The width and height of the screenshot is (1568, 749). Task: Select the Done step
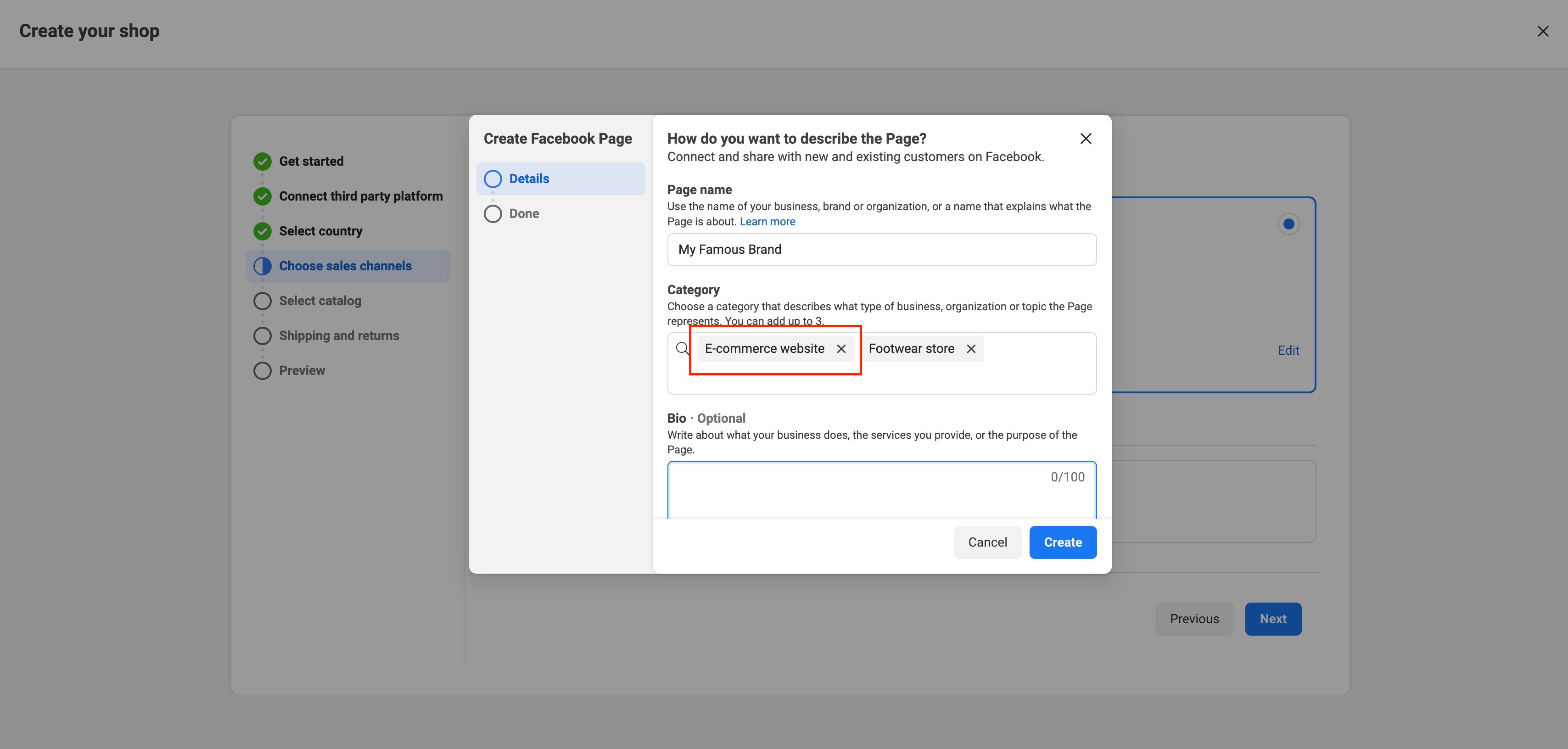[523, 213]
